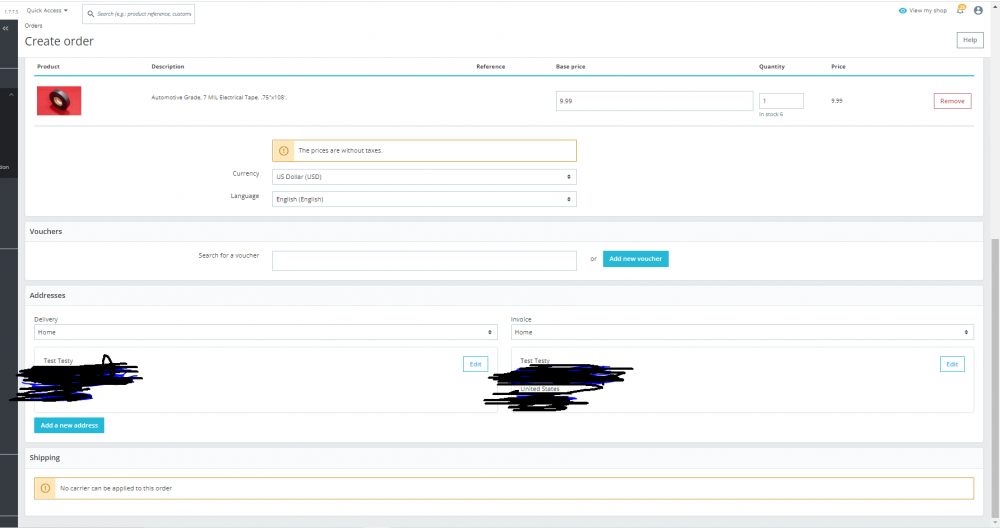Click the Shipping section heading
1000x528 pixels.
45,458
